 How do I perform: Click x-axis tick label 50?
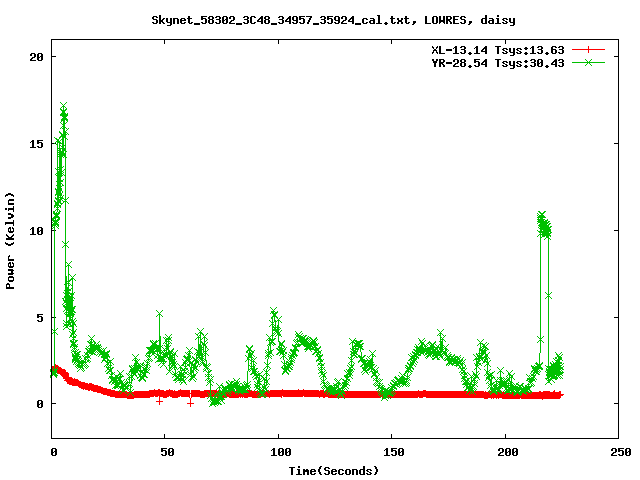167,452
